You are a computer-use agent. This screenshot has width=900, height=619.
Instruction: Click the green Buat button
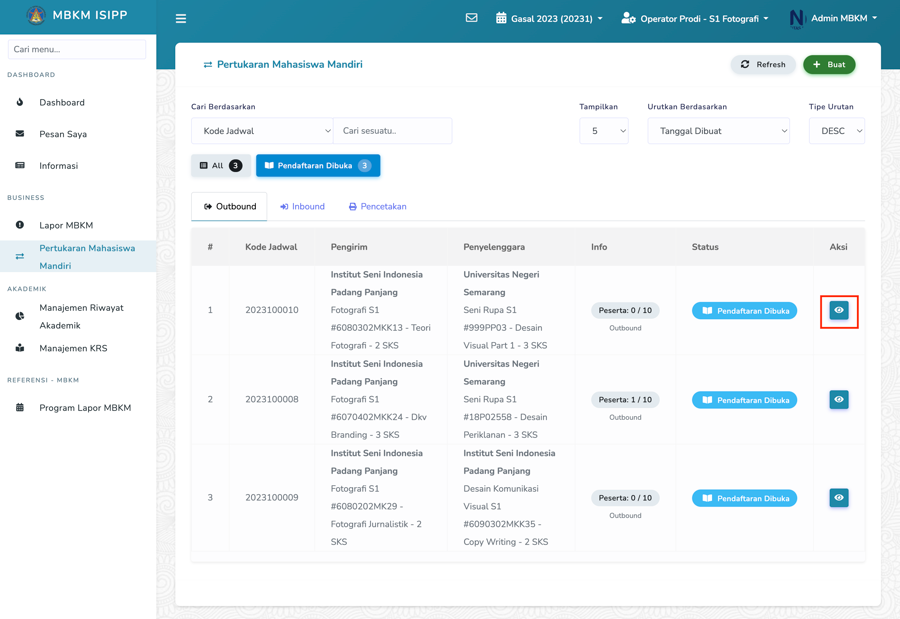(x=828, y=65)
